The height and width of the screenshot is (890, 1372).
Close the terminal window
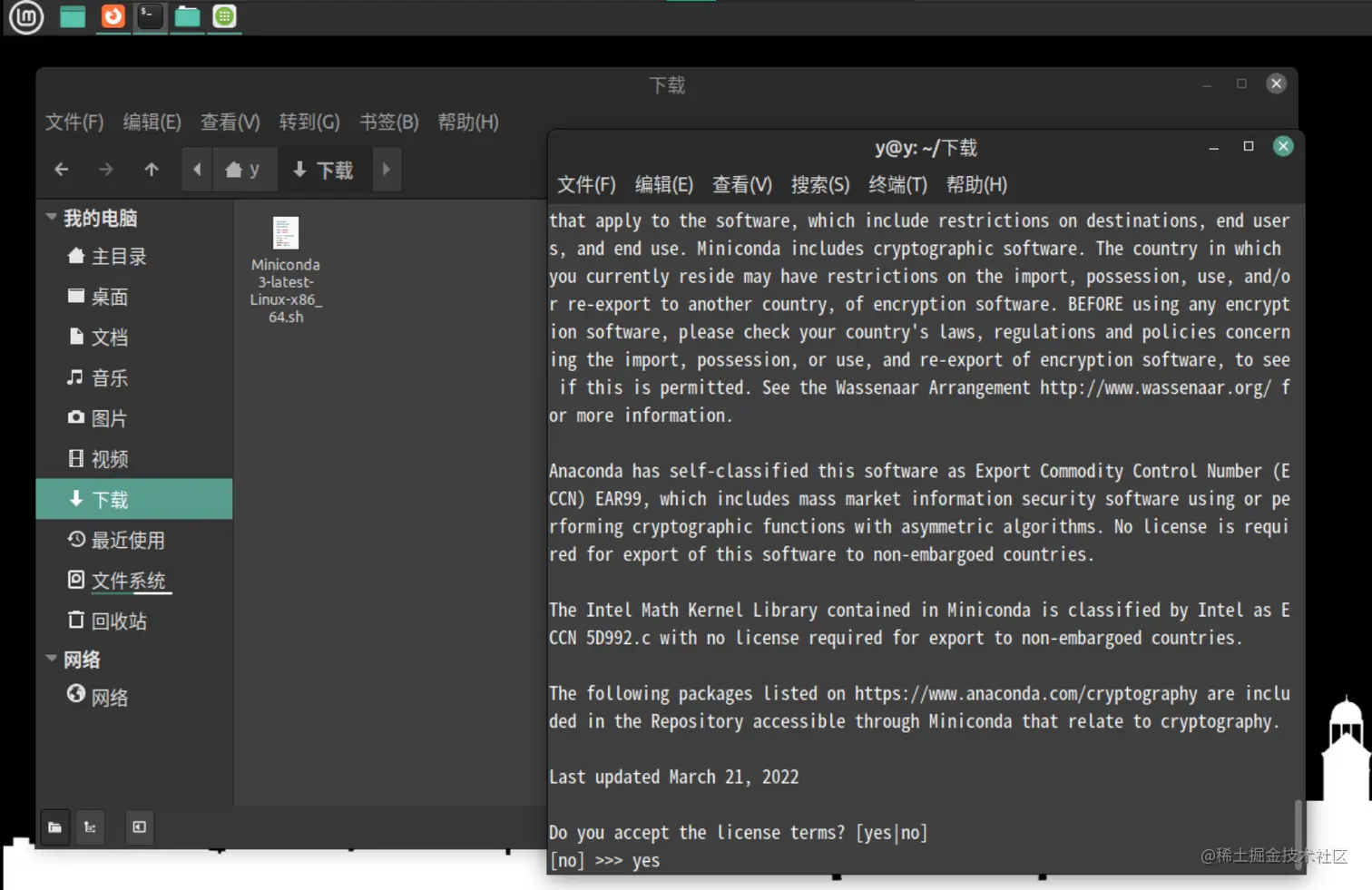tap(1283, 146)
